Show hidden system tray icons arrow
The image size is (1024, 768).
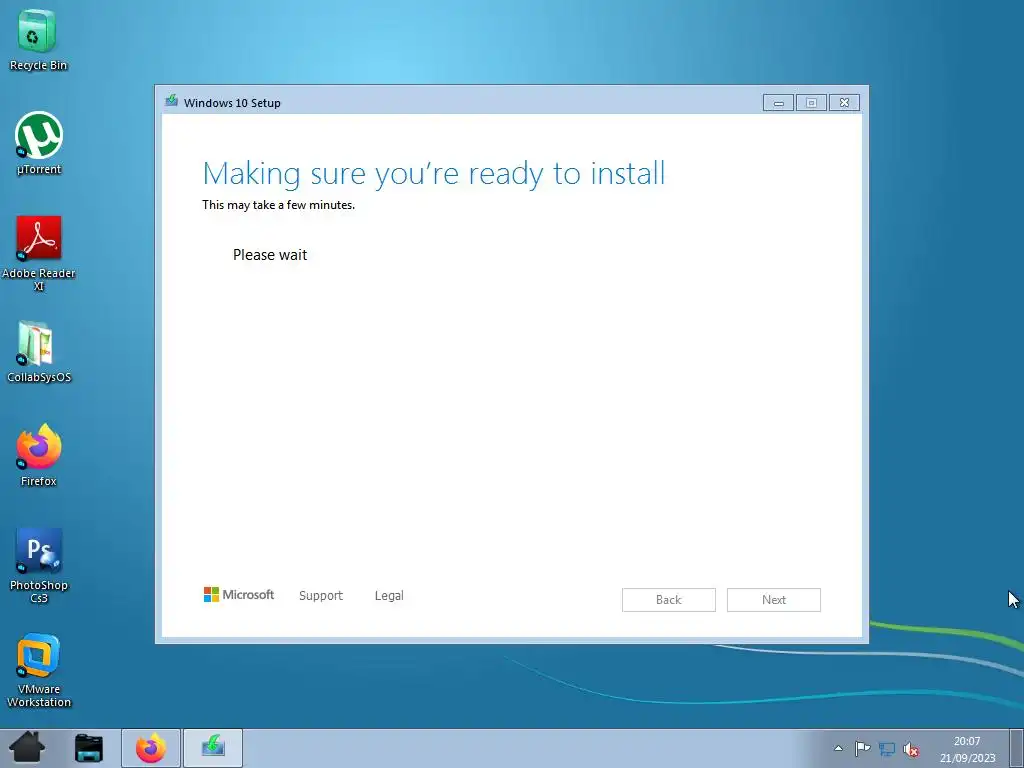pos(839,748)
